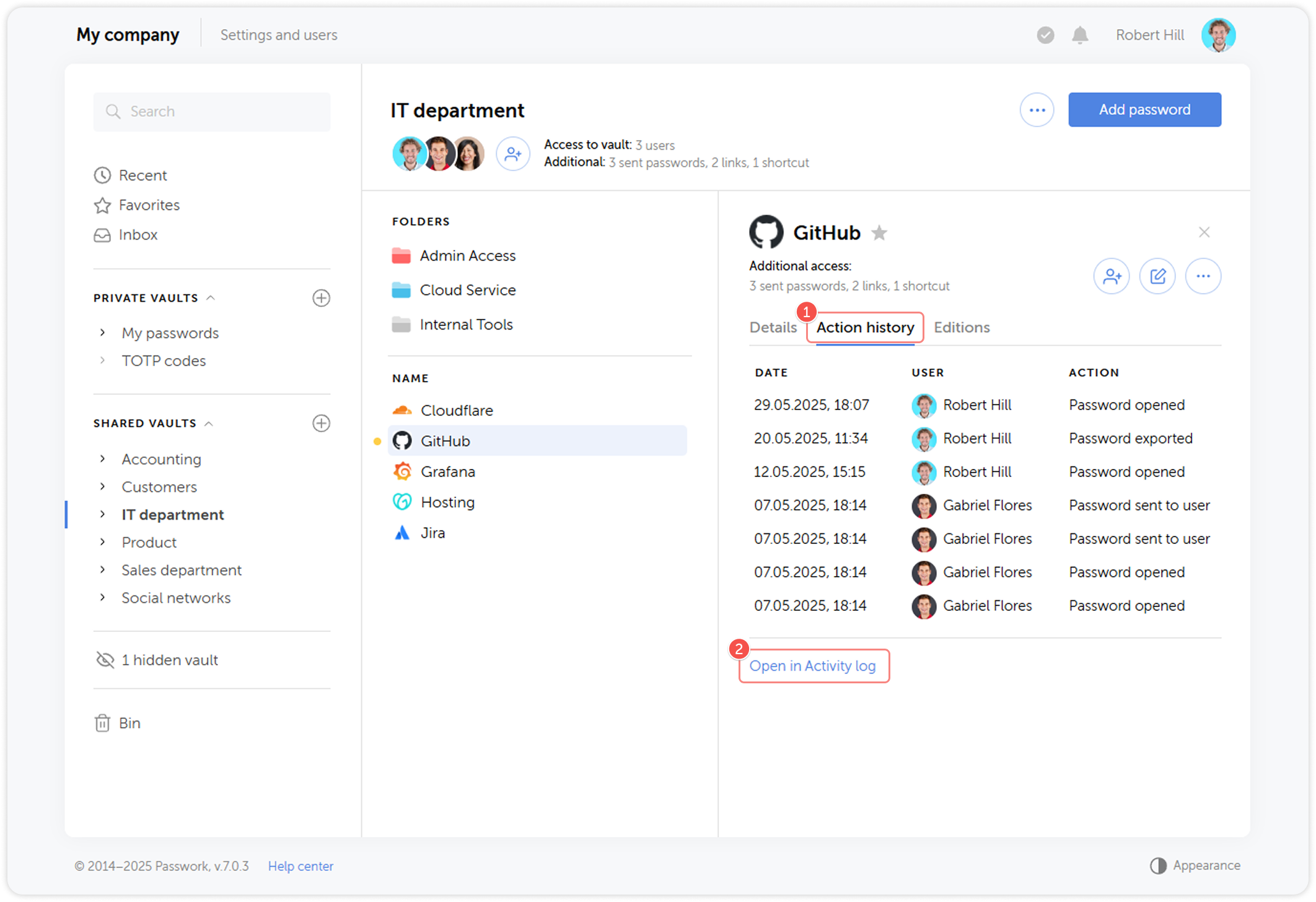Open the IT department vault options menu
The width and height of the screenshot is (1316, 902).
click(x=1037, y=110)
